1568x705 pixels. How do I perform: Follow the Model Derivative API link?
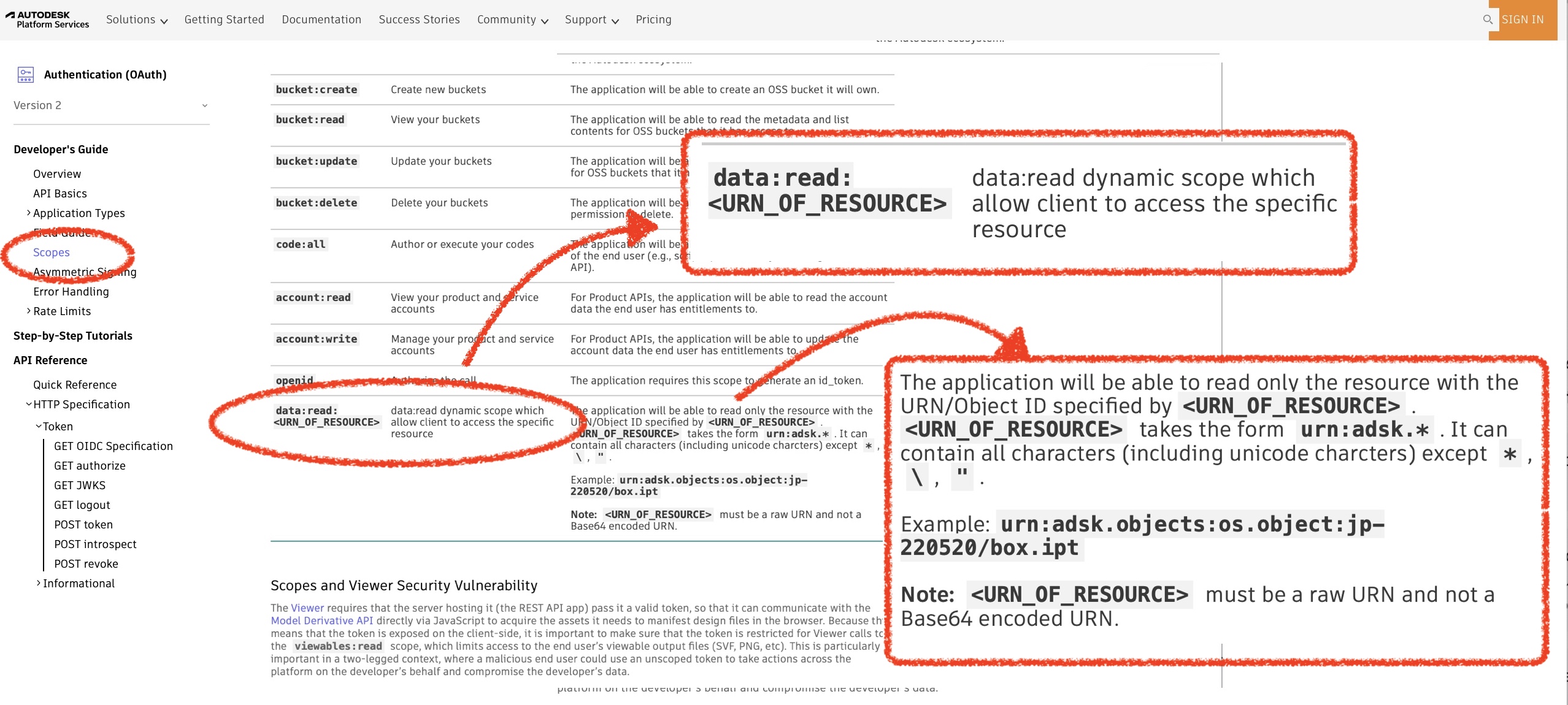(322, 621)
